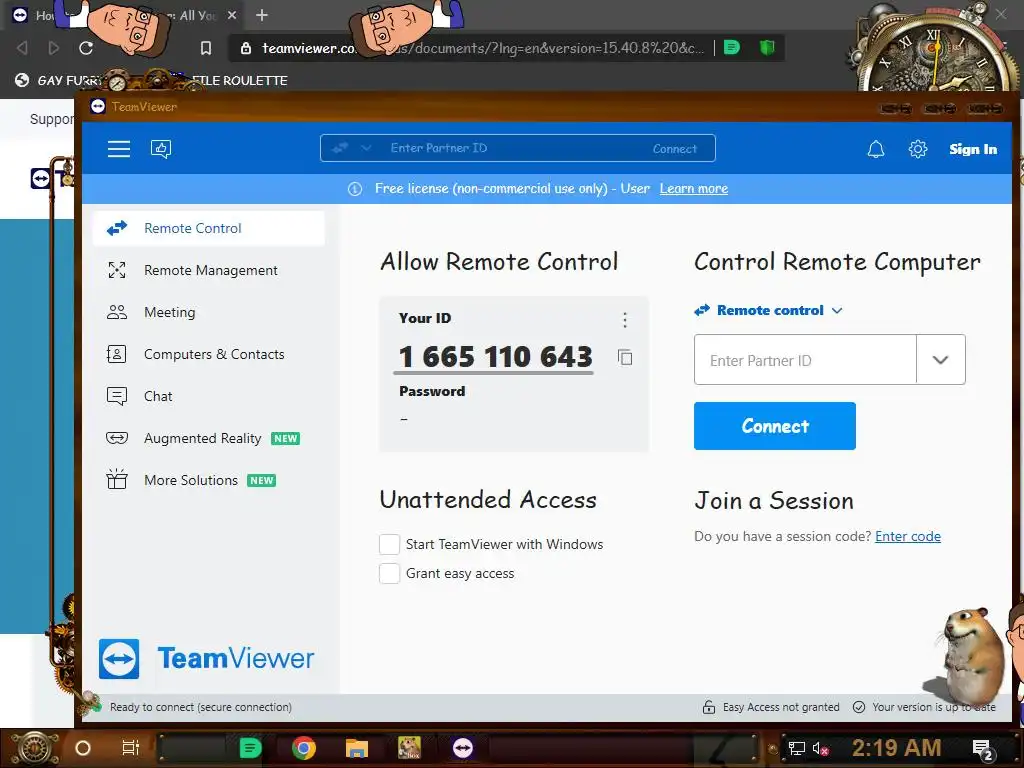Click the Enter Partner ID field in main panel
This screenshot has width=1024, height=768.
(x=805, y=360)
